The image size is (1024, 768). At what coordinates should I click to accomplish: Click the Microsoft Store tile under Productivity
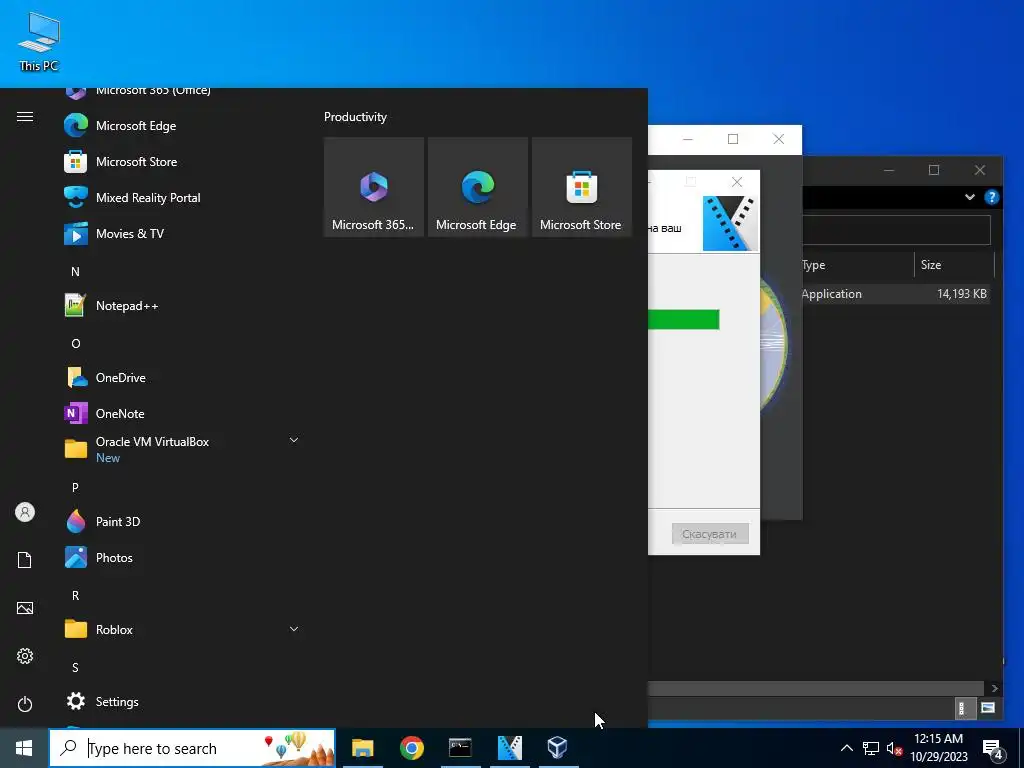point(581,187)
